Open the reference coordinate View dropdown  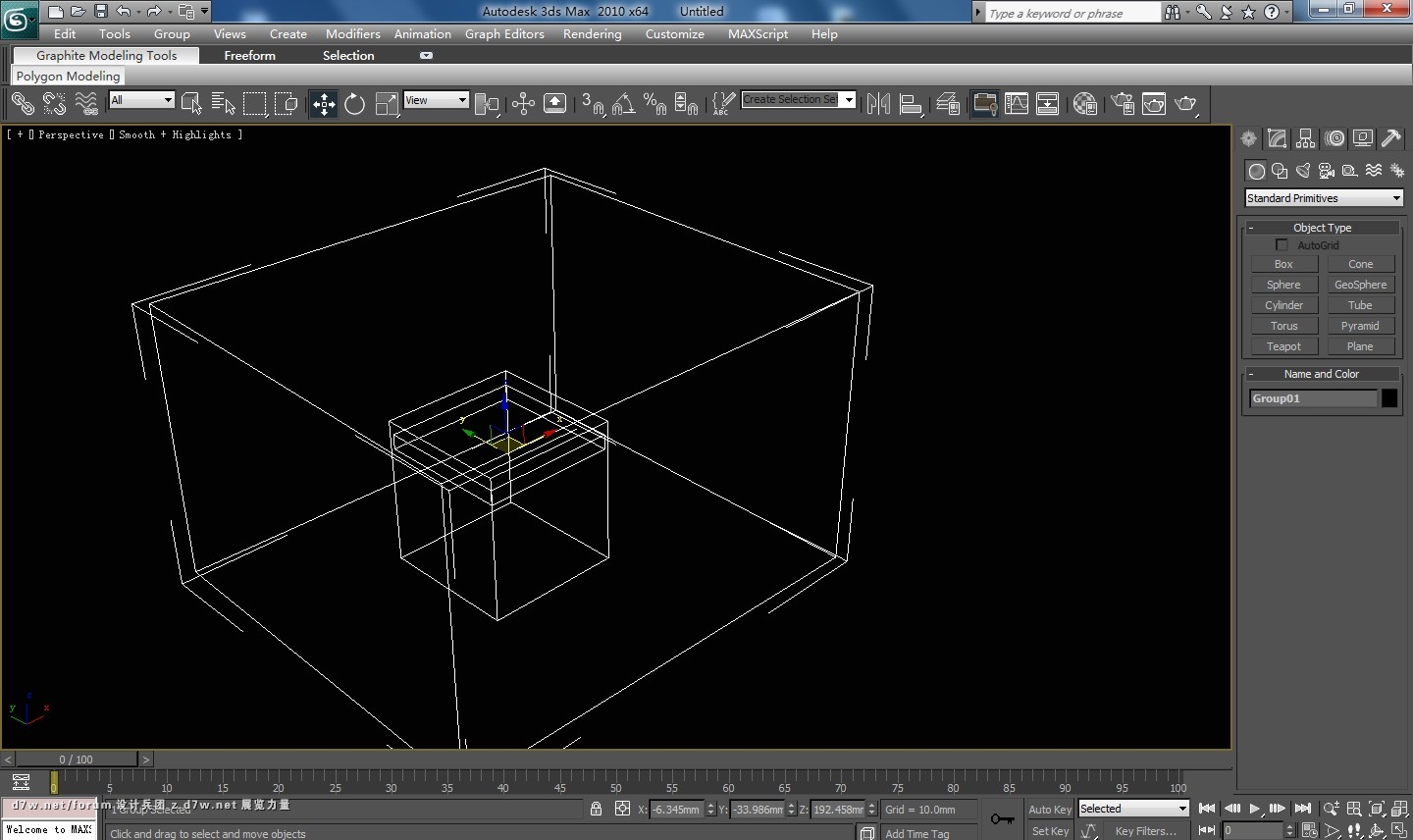436,100
